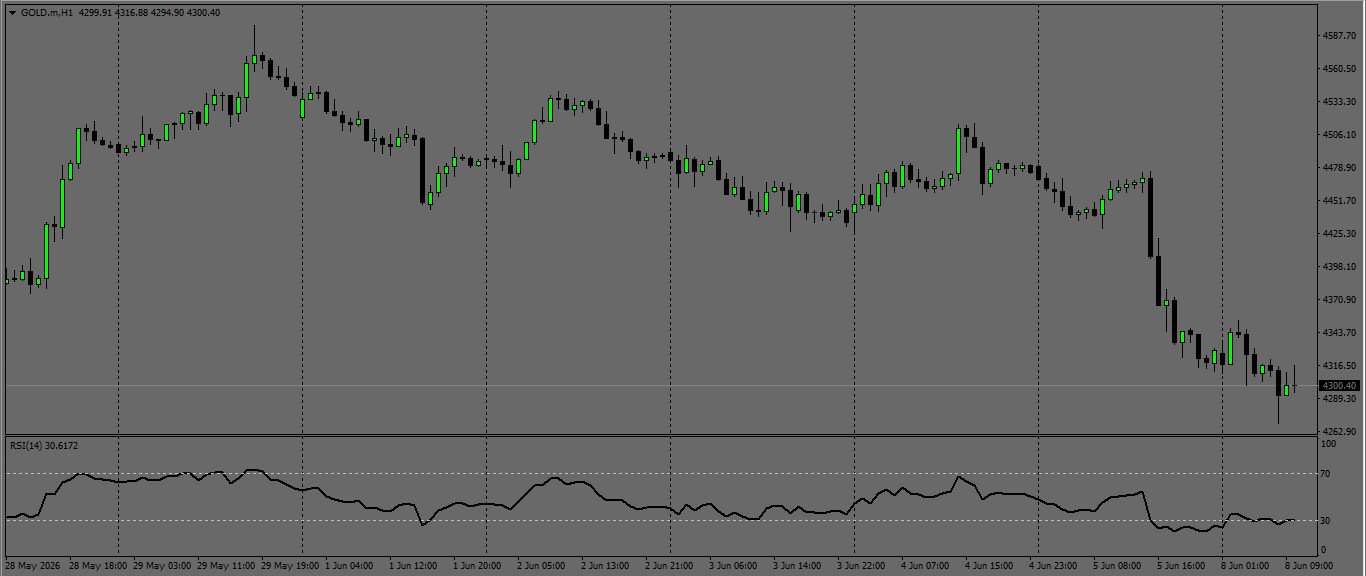
Task: Click price level 4451.70 on price axis
Action: coord(1338,201)
